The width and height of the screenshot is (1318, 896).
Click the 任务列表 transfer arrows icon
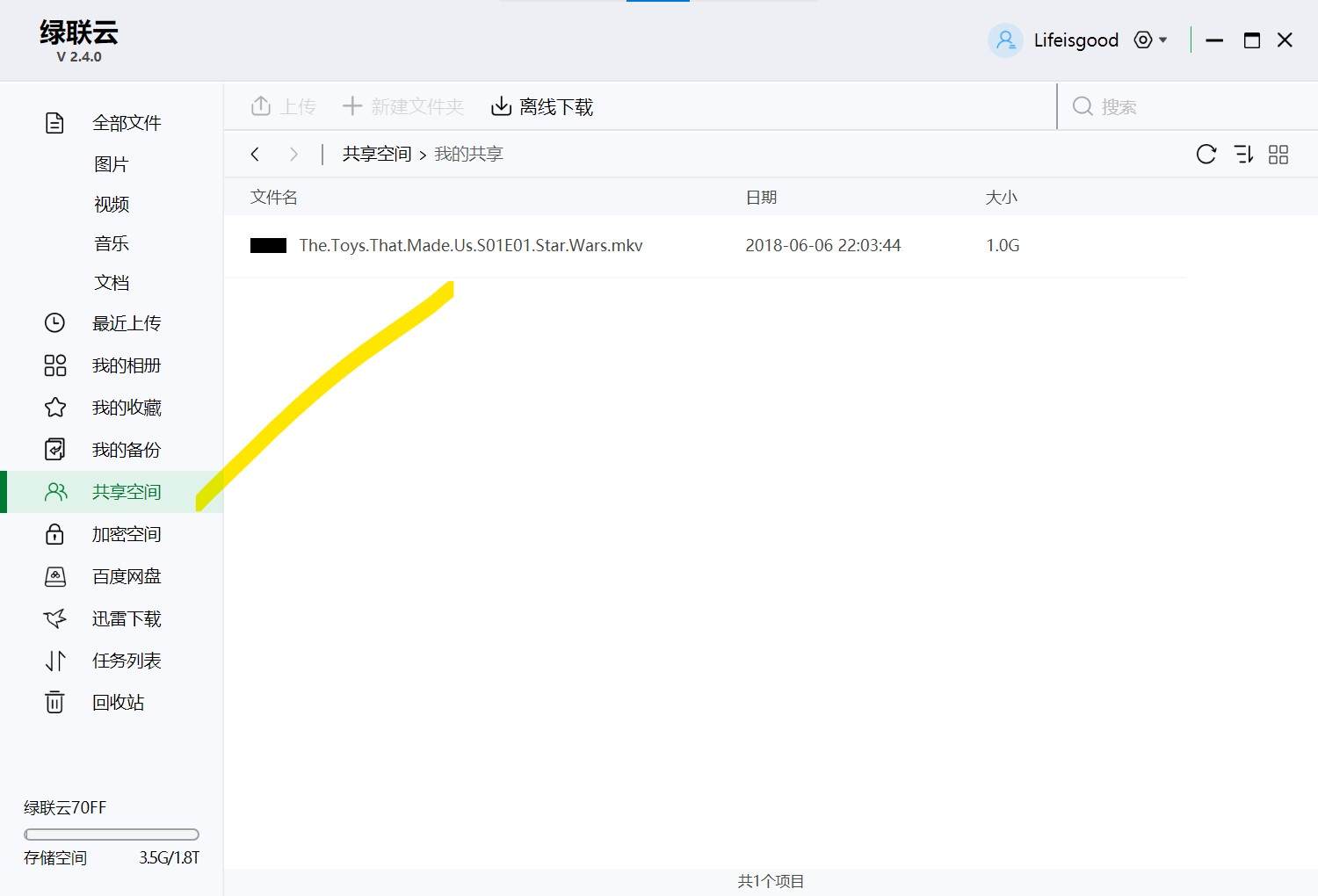[x=55, y=661]
